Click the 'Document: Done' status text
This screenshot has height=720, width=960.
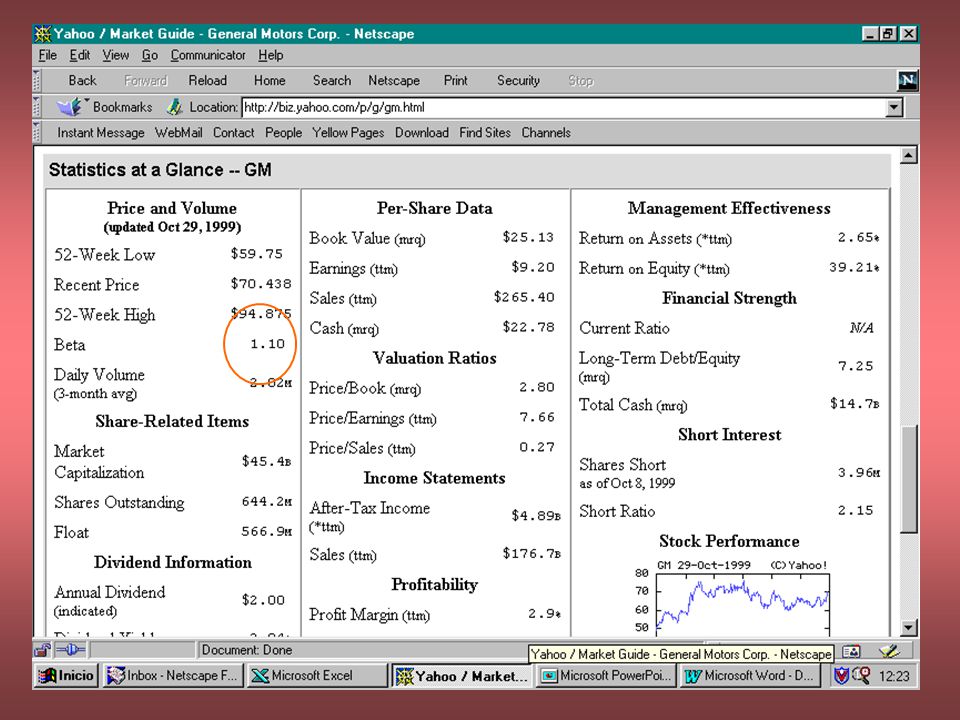click(x=247, y=650)
